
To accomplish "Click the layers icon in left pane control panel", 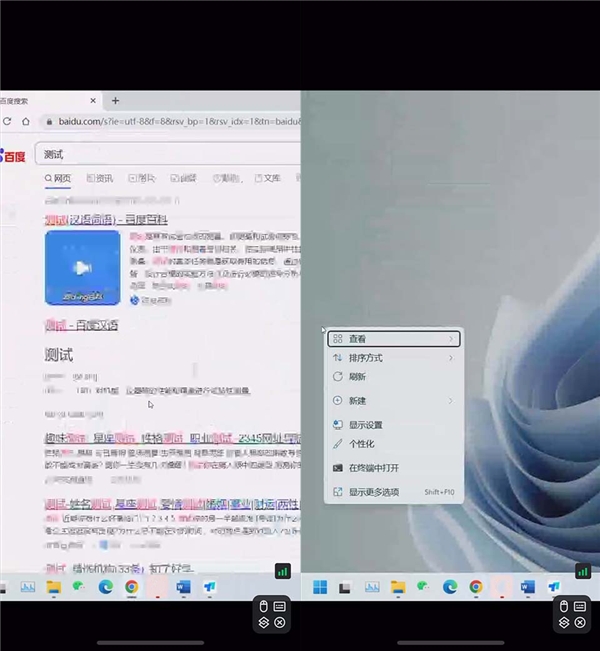I will [264, 622].
